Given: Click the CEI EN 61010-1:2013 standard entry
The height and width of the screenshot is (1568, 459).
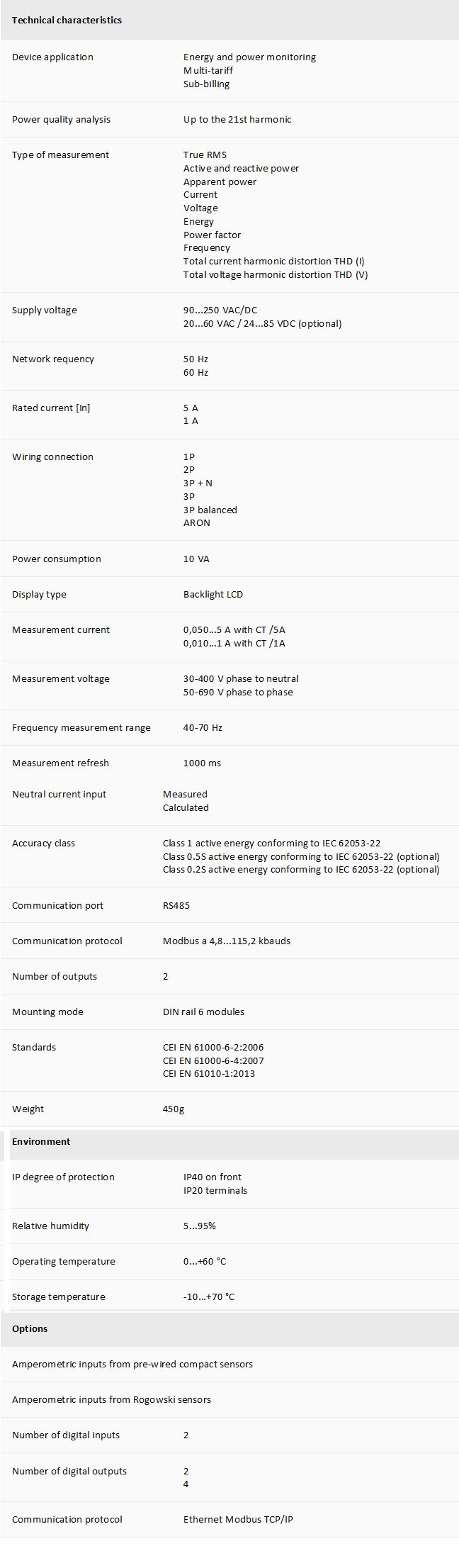Looking at the screenshot, I should (x=209, y=1073).
